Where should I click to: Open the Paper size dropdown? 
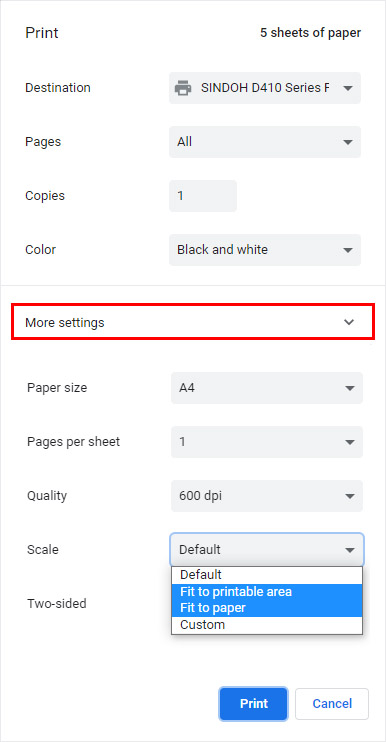point(267,388)
